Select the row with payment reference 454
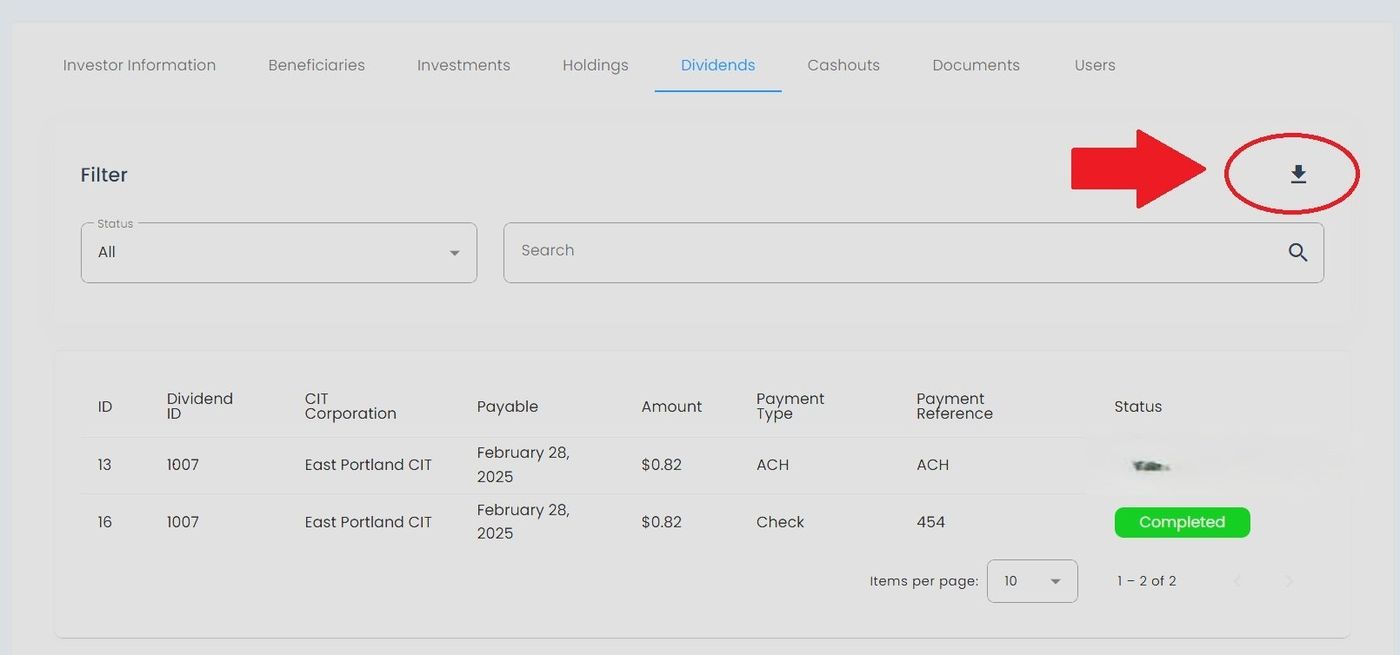 pyautogui.click(x=930, y=522)
